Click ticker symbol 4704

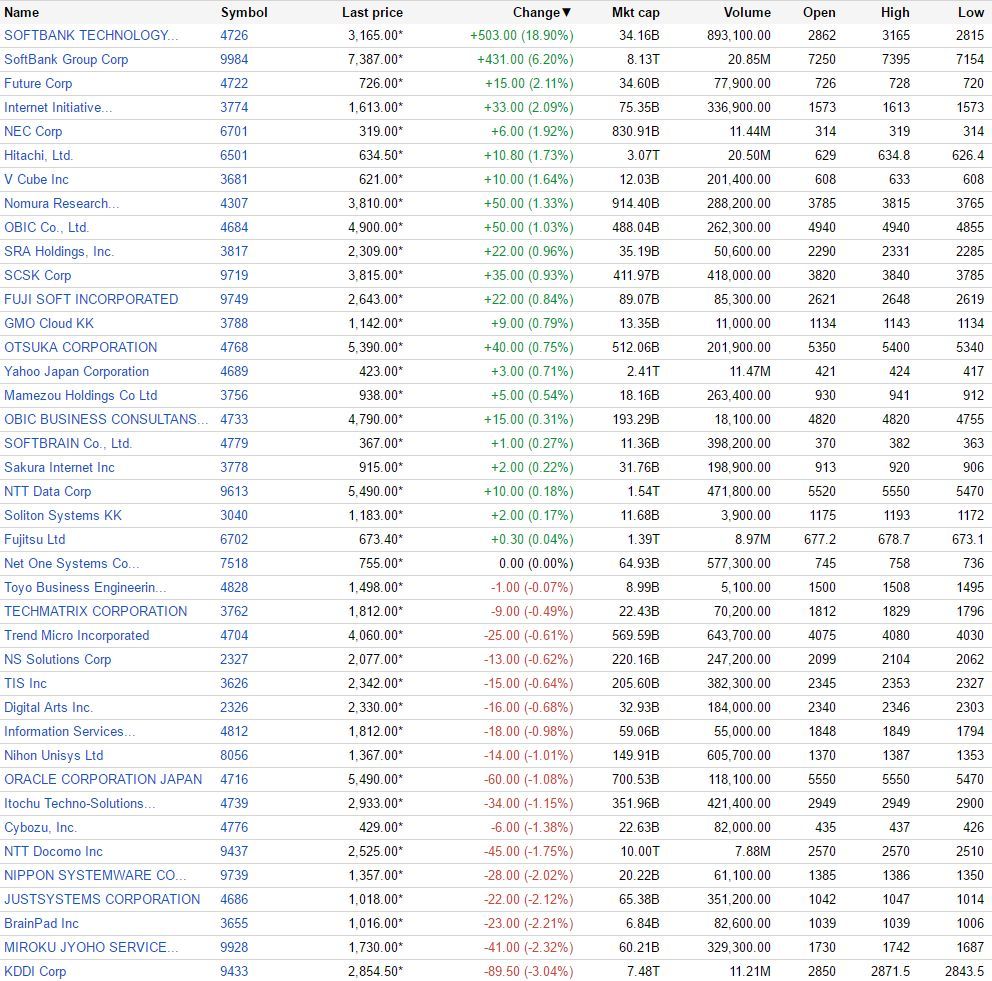click(x=234, y=636)
